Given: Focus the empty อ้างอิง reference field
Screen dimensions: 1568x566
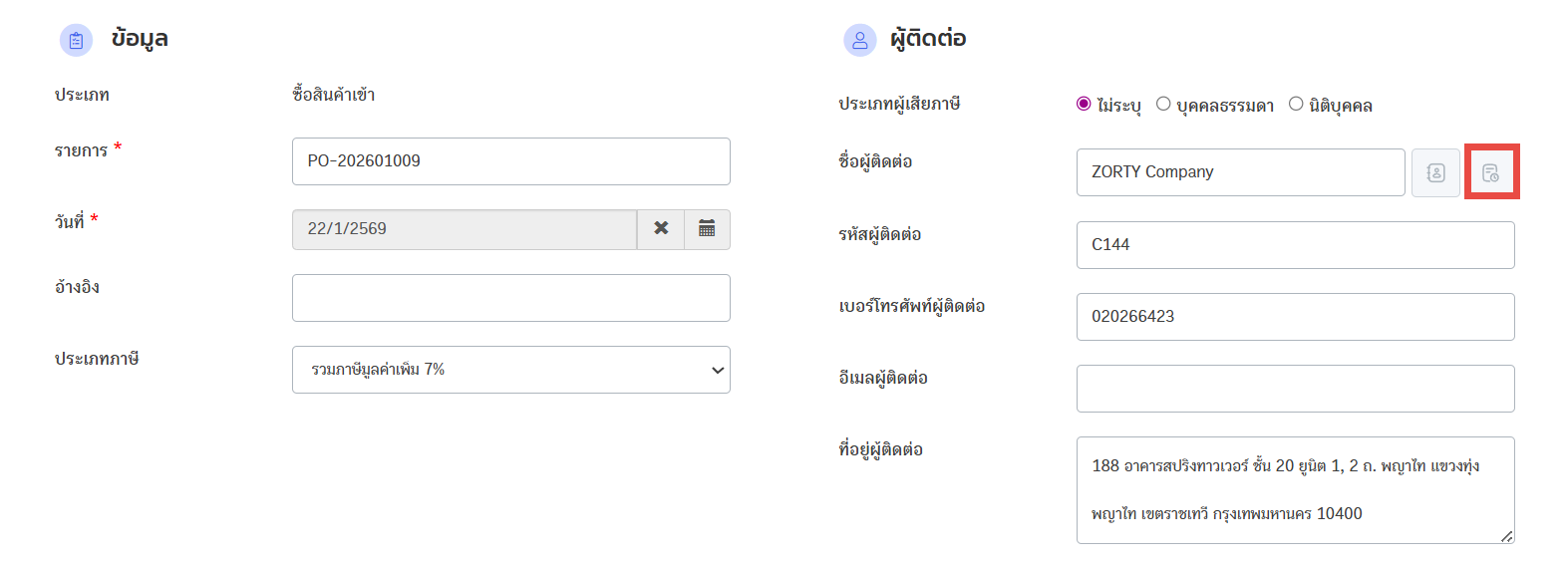Looking at the screenshot, I should pyautogui.click(x=510, y=298).
